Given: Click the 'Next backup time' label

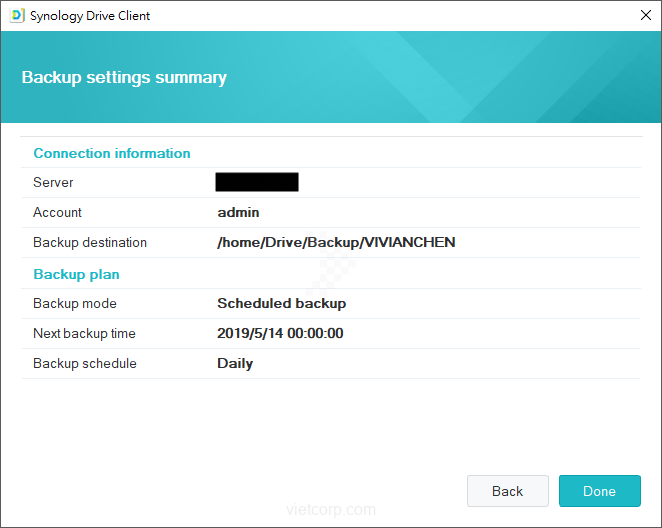Looking at the screenshot, I should pos(84,334).
